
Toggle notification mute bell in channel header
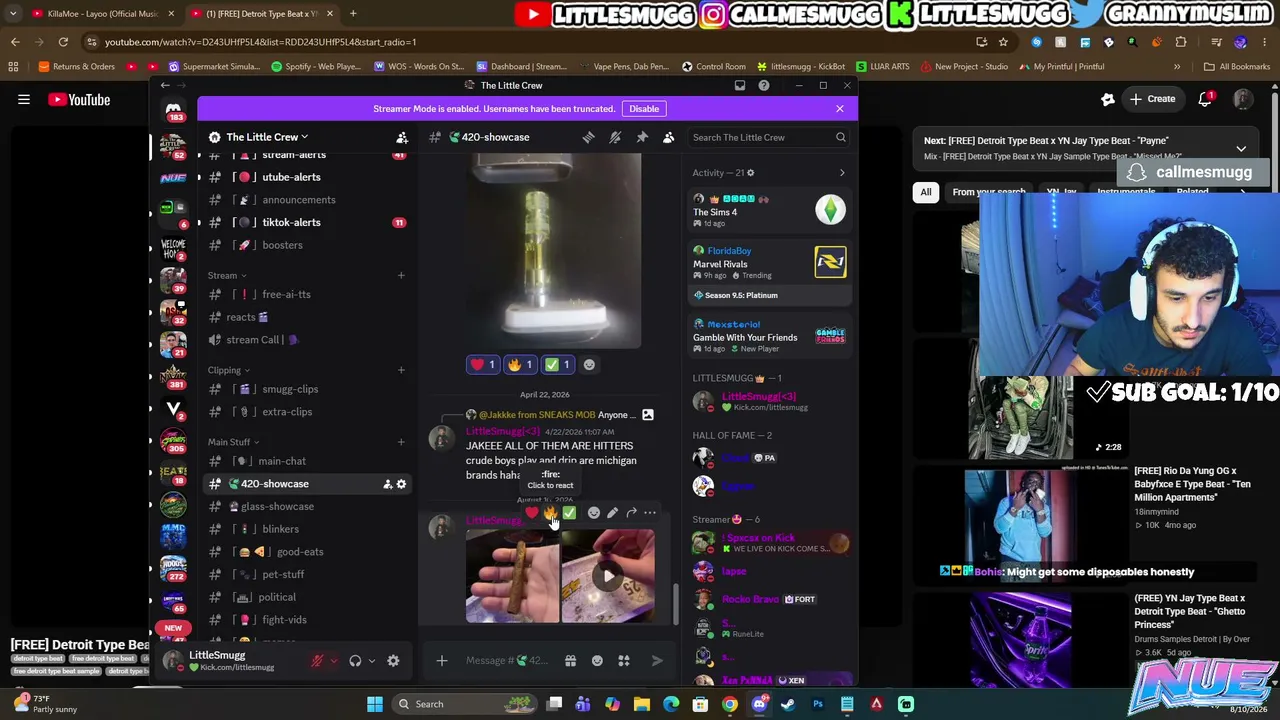point(615,137)
